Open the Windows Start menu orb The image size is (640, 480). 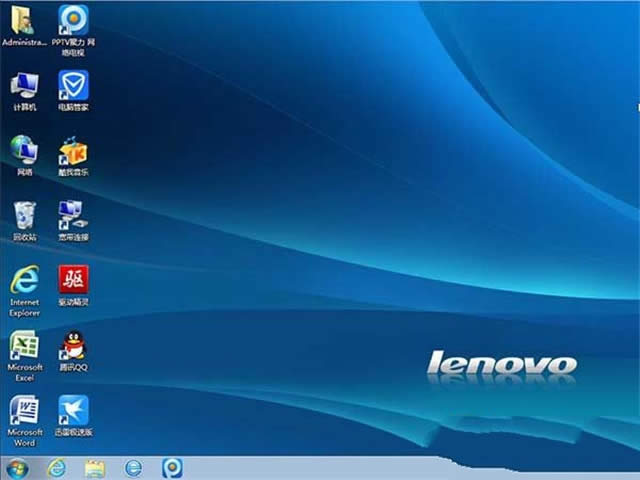point(17,468)
